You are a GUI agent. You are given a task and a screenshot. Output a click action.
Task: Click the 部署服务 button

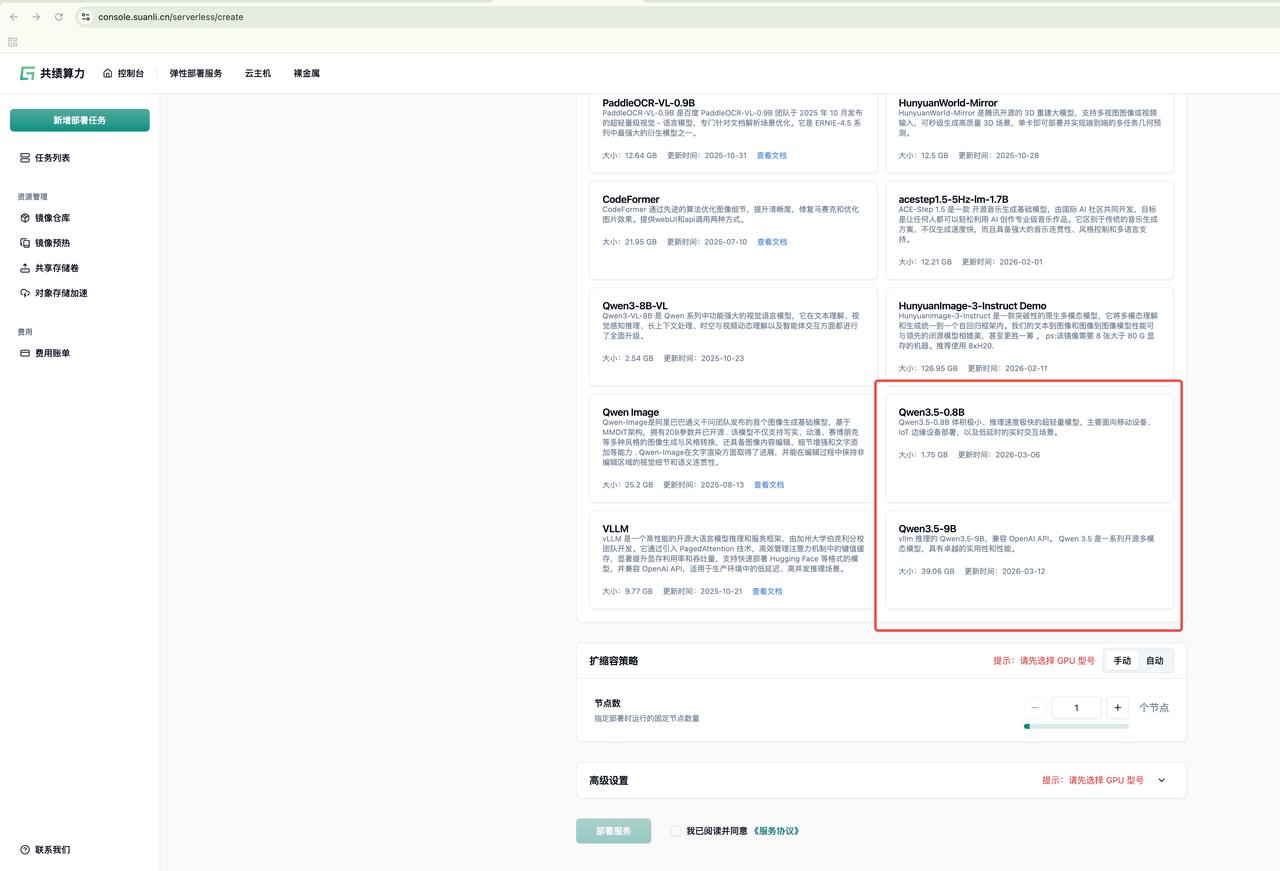(613, 831)
